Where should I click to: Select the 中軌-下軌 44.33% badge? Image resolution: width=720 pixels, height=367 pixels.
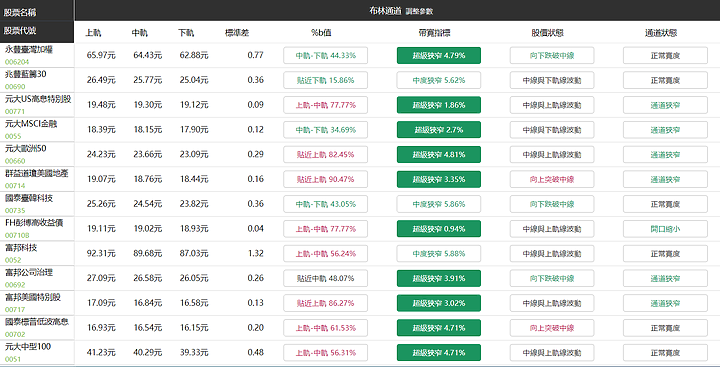tap(326, 56)
